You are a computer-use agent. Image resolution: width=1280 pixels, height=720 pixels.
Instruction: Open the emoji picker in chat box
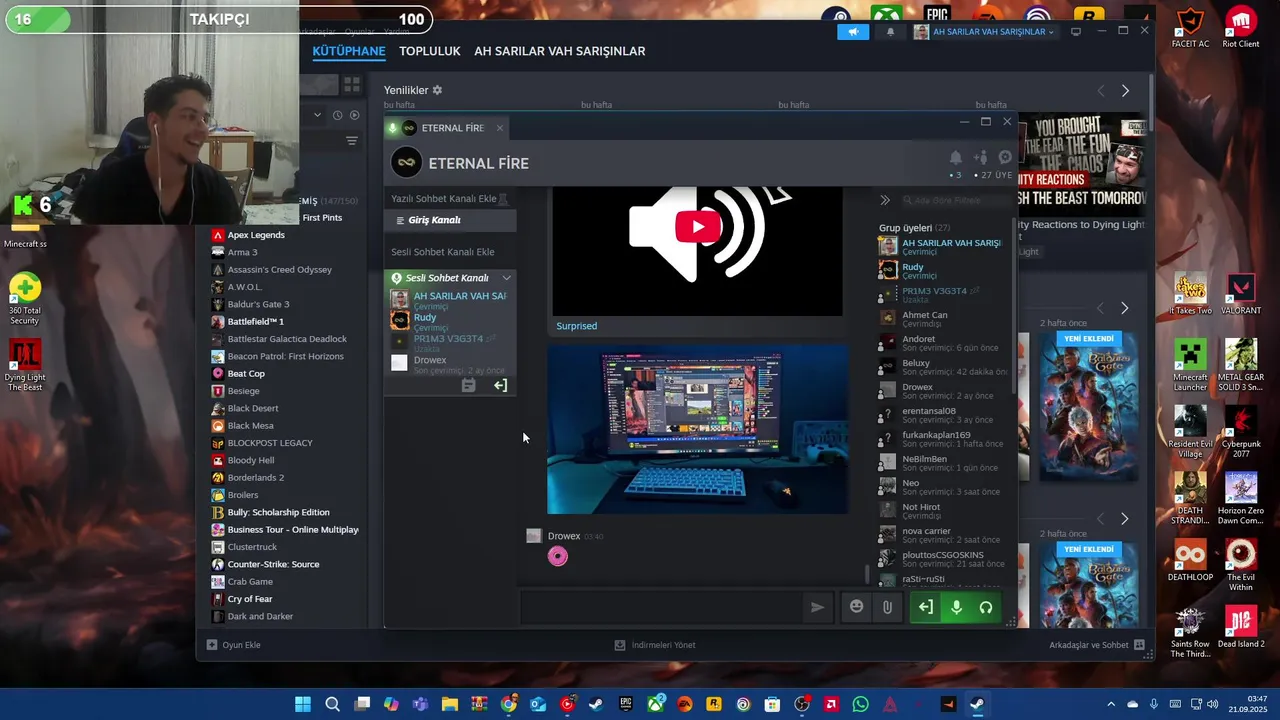coord(856,607)
